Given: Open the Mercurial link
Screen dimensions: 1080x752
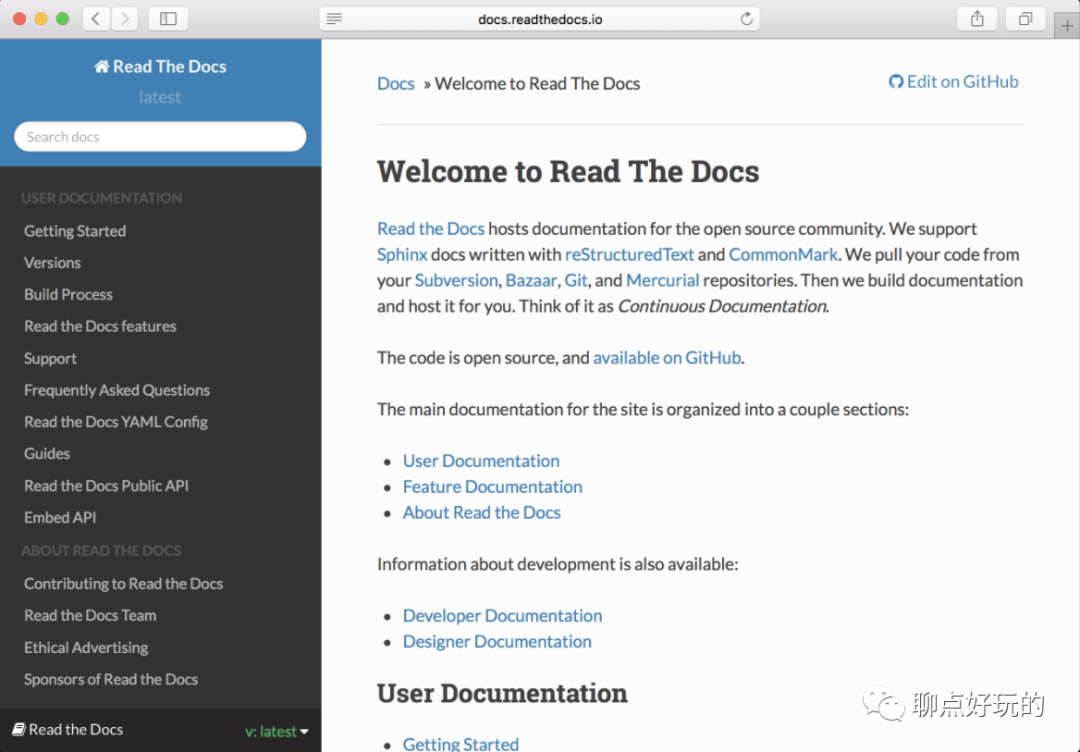Looking at the screenshot, I should click(663, 280).
